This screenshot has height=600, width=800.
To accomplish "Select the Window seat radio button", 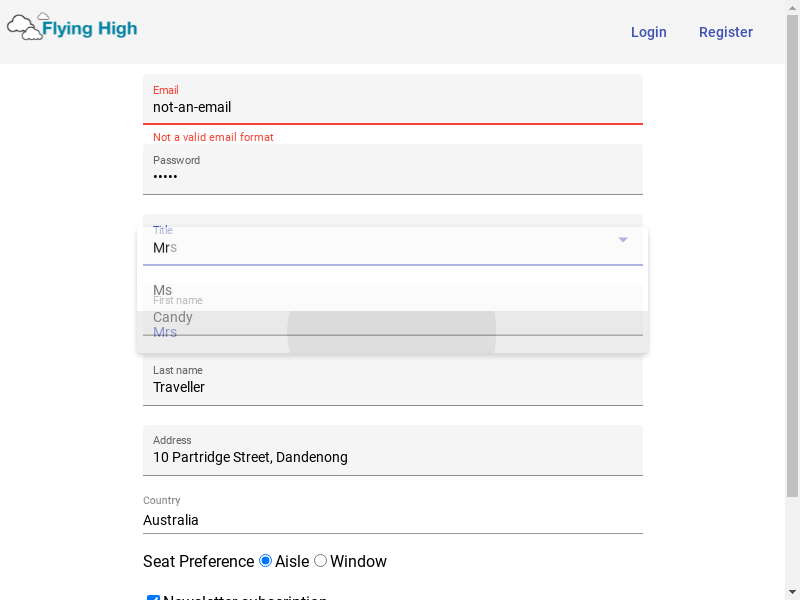I will point(320,561).
